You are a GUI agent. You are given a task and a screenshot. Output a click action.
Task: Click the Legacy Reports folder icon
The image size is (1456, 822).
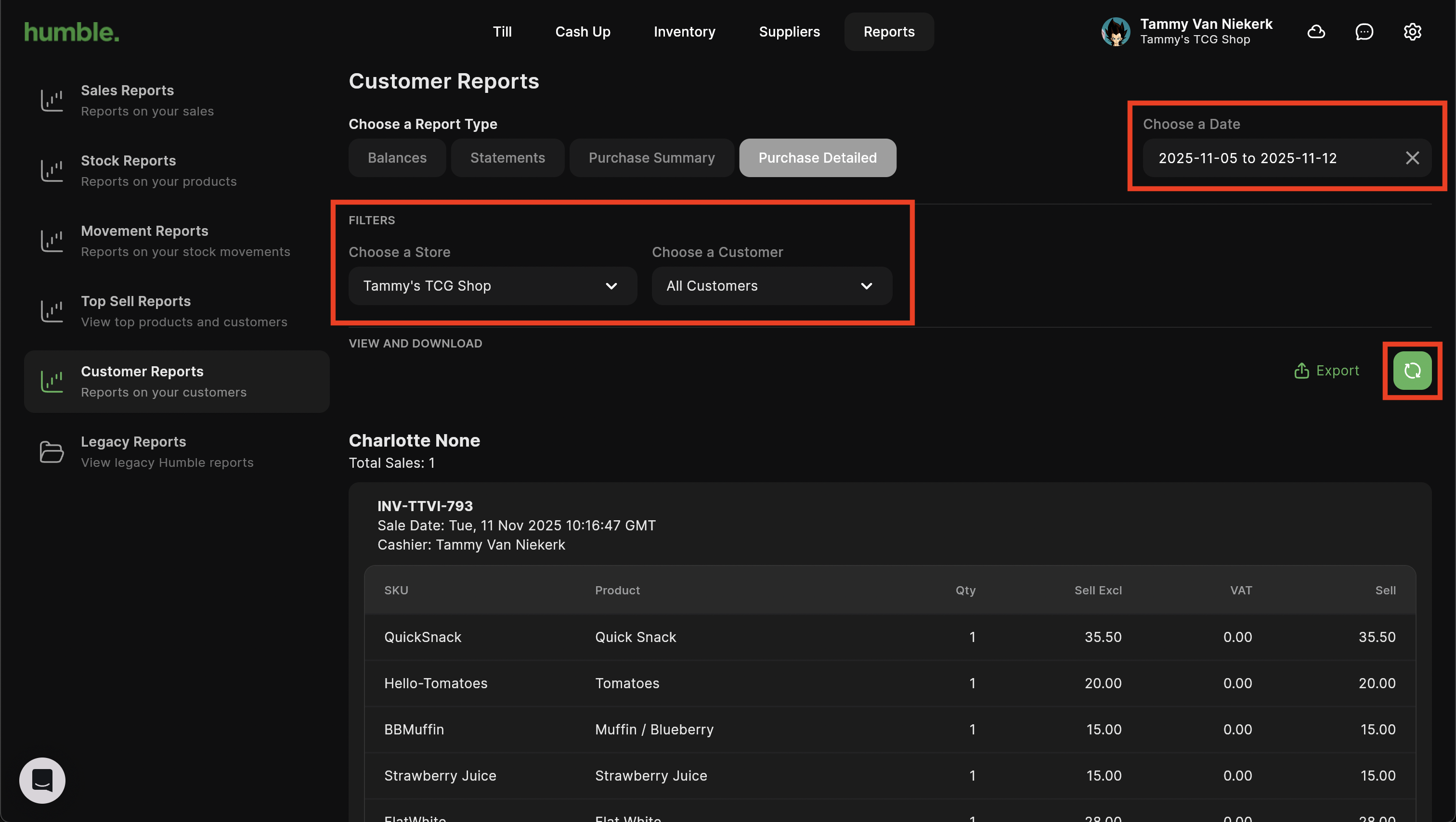click(x=52, y=451)
